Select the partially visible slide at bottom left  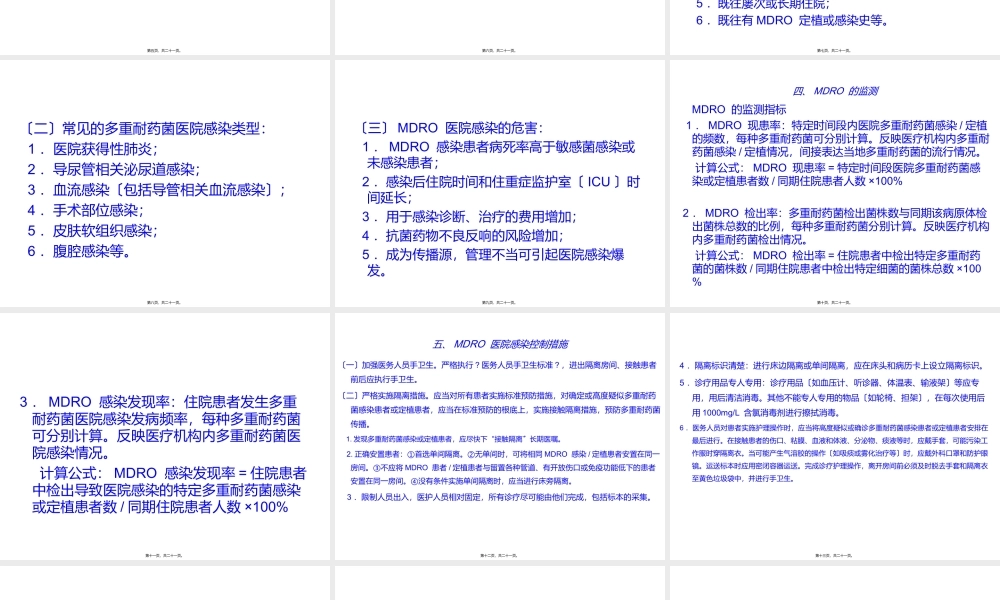(x=165, y=585)
